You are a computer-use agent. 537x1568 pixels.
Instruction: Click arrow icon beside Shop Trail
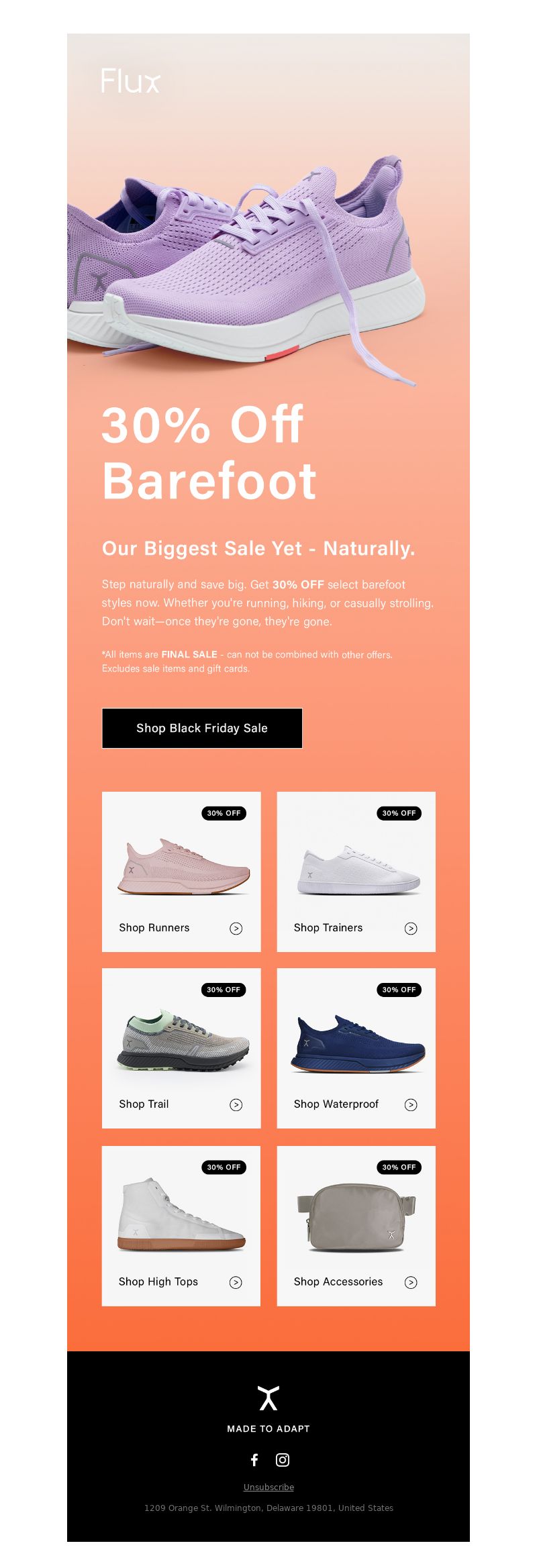coord(236,1104)
